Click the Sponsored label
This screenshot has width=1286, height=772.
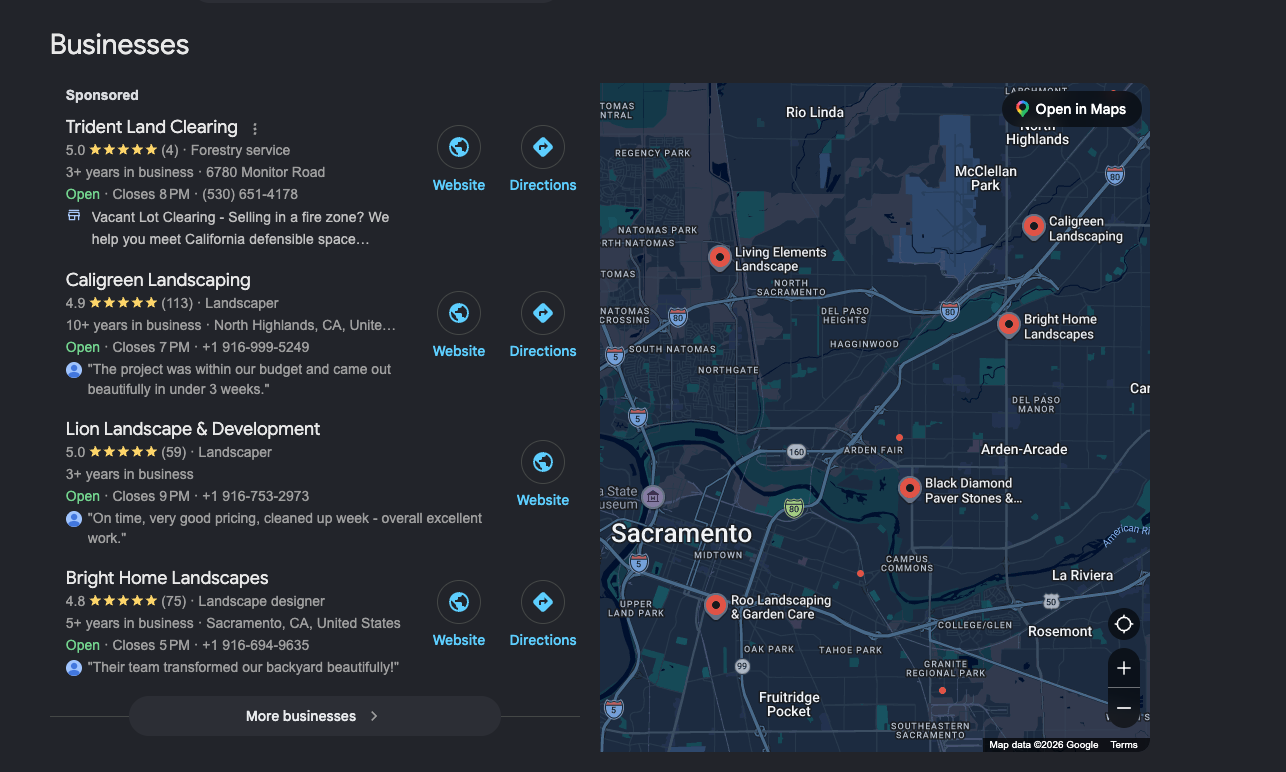102,95
